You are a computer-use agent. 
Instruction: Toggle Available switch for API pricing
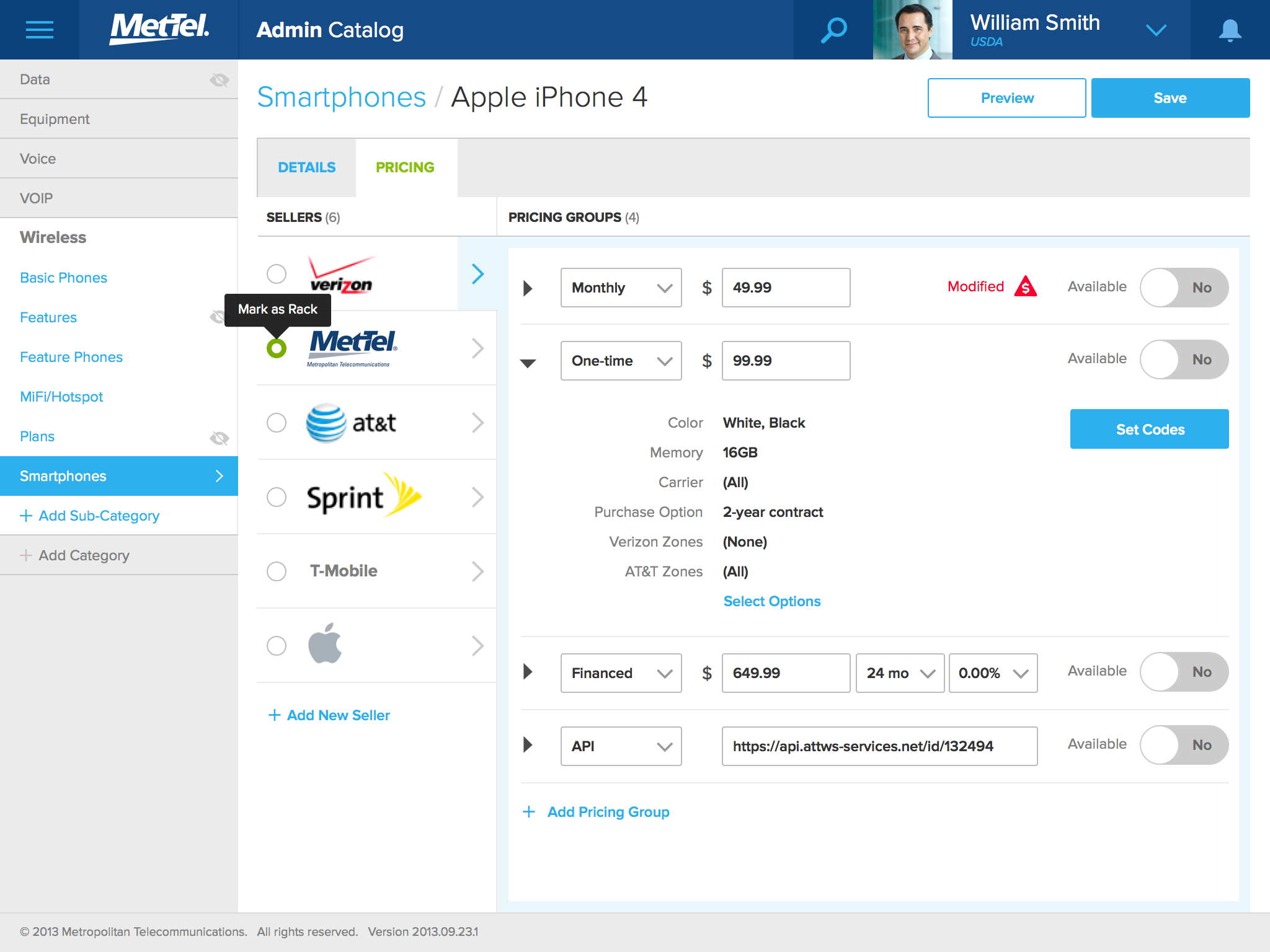[x=1184, y=745]
